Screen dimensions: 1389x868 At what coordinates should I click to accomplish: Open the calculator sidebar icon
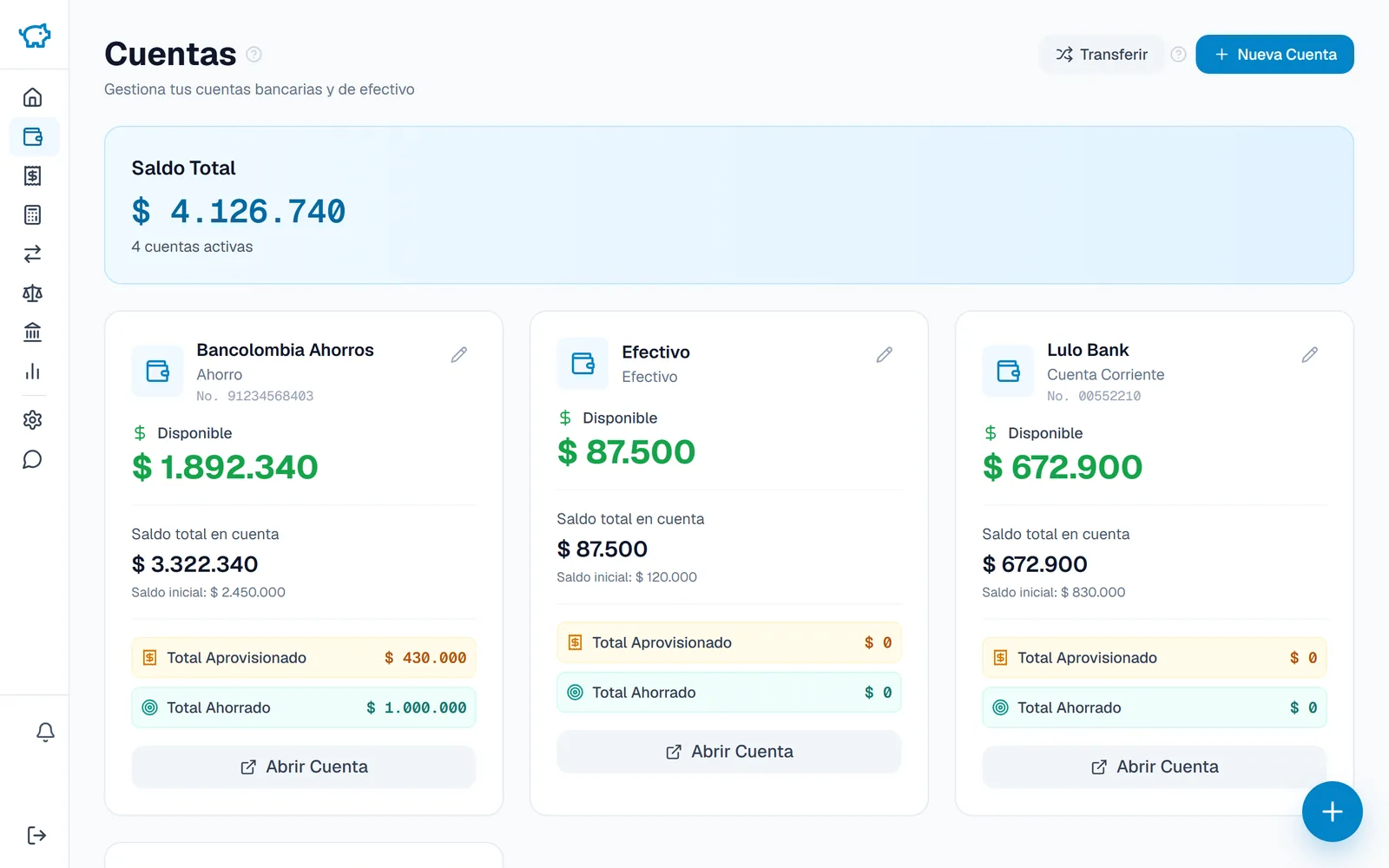[x=33, y=214]
